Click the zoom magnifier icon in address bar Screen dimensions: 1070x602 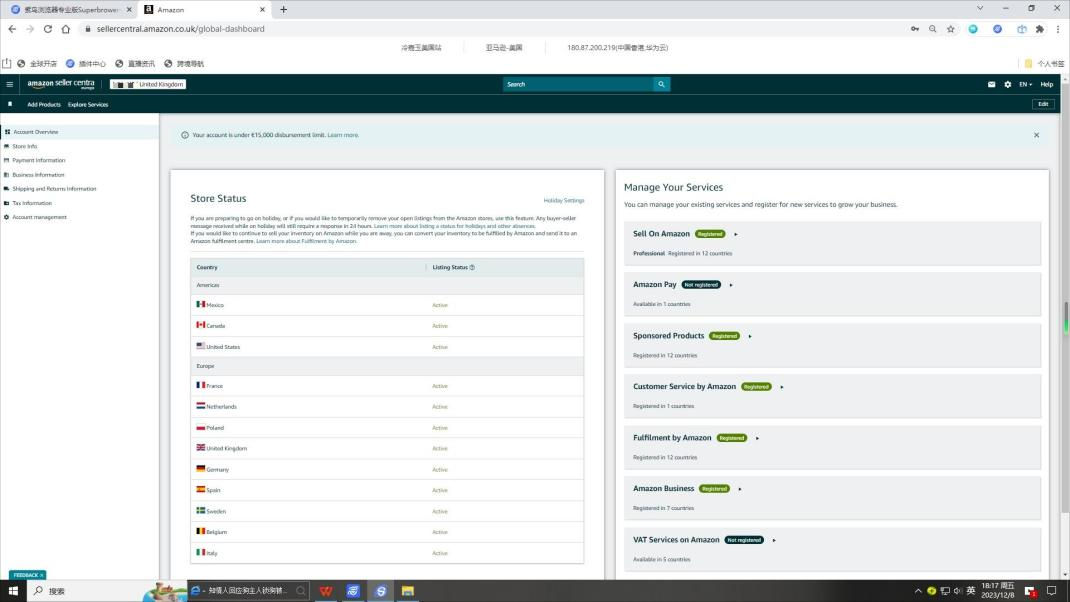933,29
